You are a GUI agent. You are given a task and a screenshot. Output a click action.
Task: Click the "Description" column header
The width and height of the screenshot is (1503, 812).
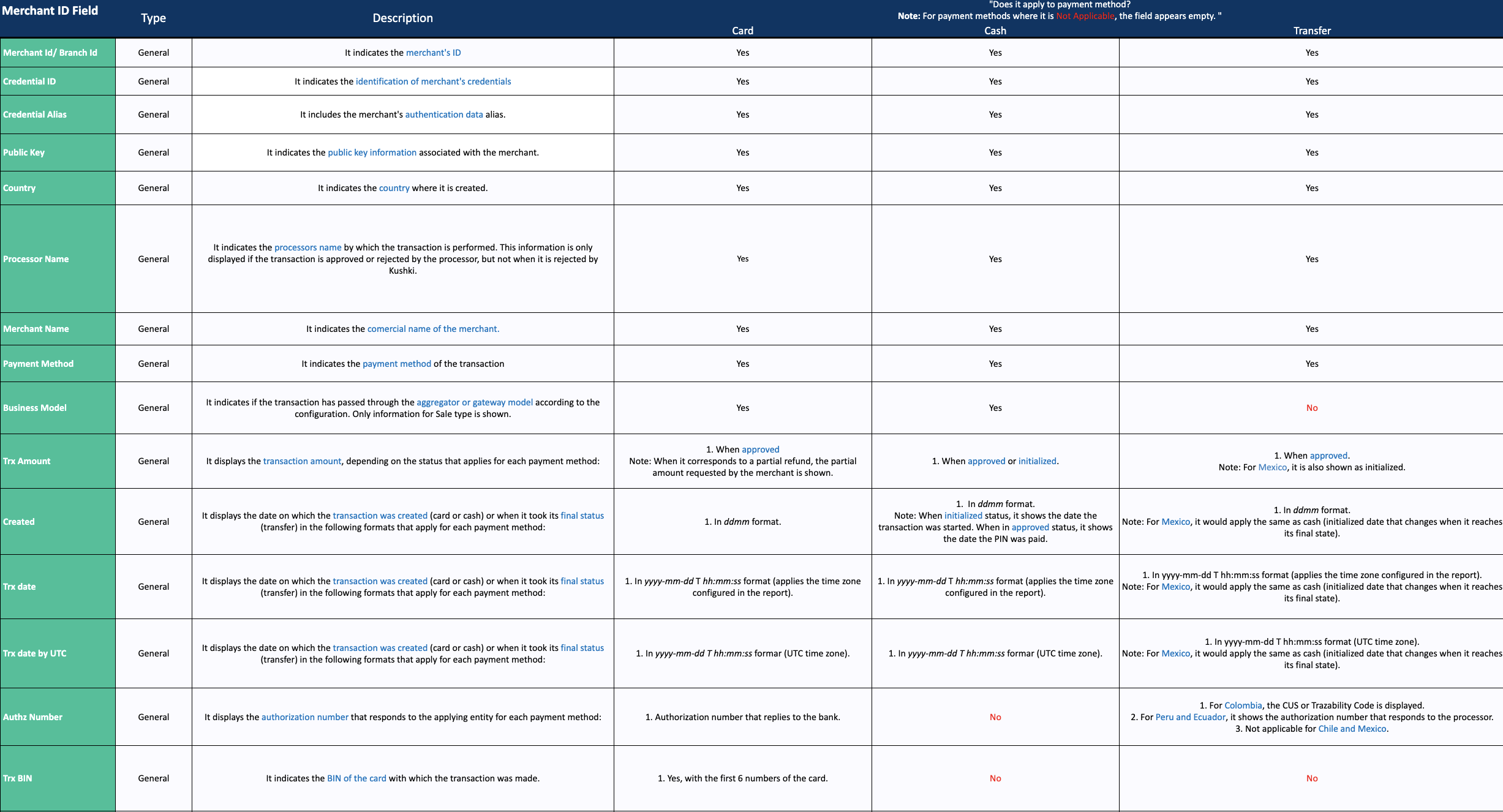(402, 18)
